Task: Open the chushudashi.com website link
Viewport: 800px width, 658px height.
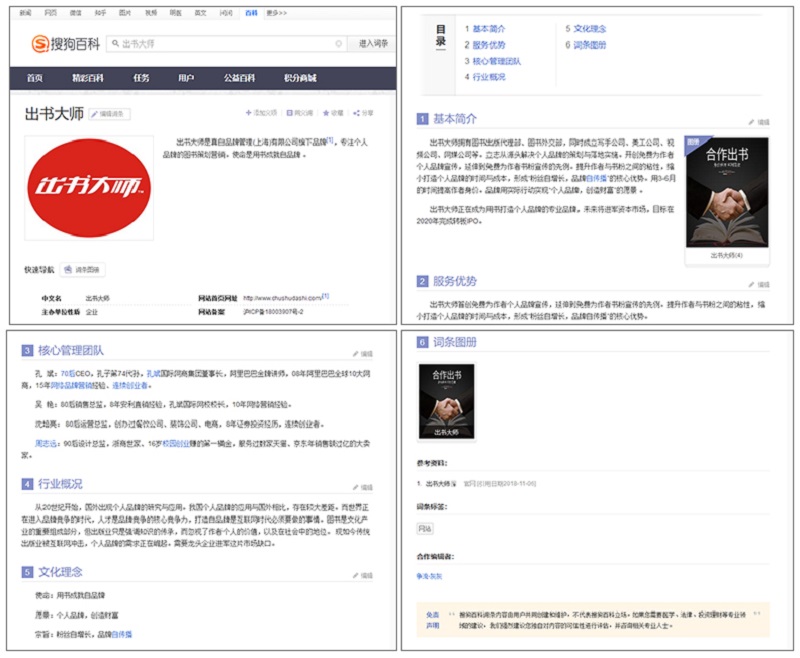Action: (x=282, y=298)
